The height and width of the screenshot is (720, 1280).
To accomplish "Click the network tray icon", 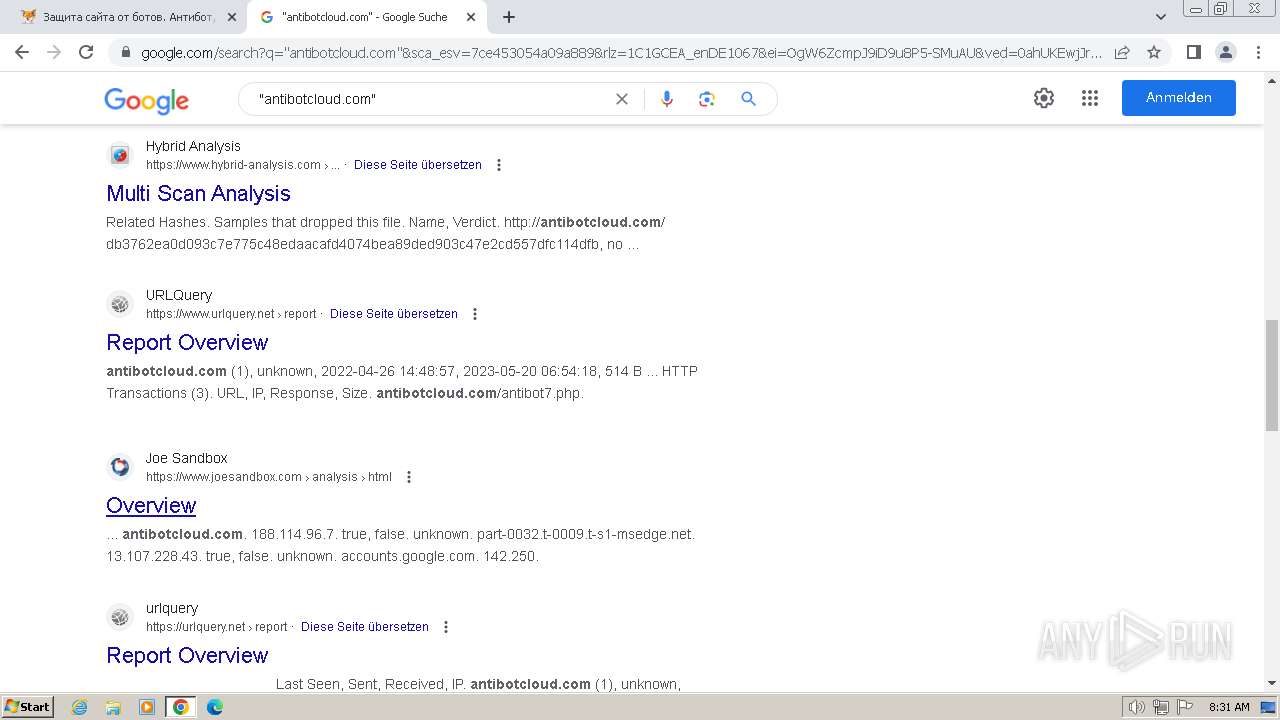I will tap(1161, 707).
